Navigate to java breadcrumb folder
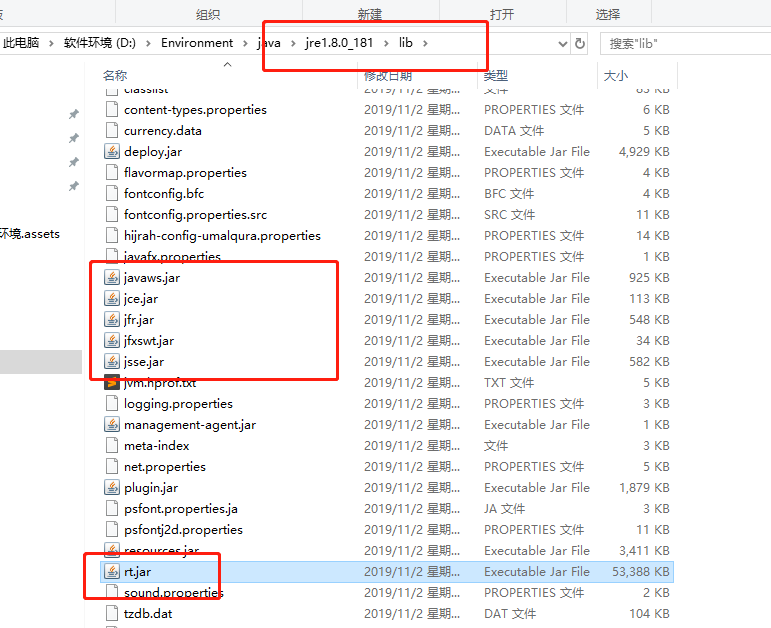 [269, 43]
